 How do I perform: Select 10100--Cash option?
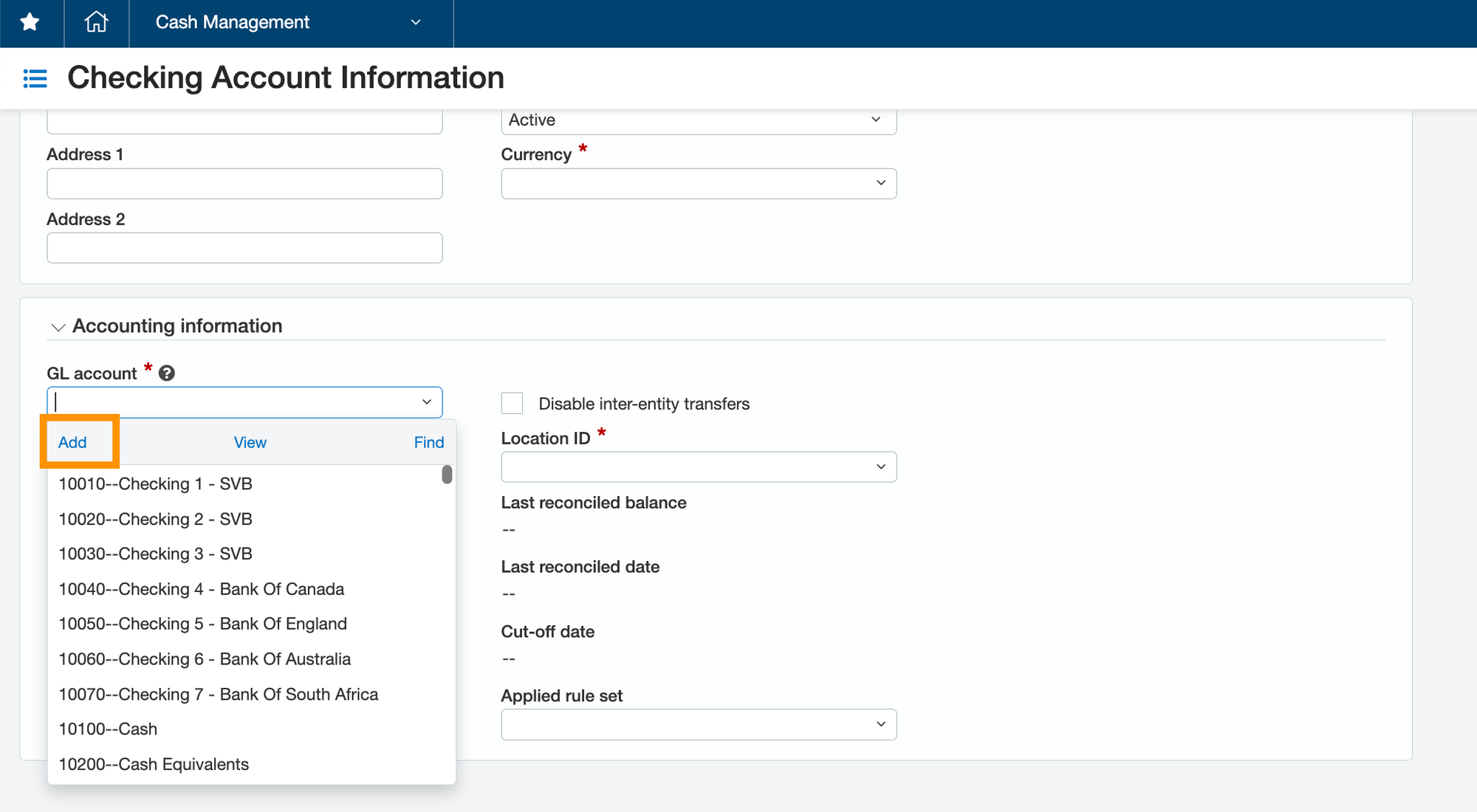point(245,729)
